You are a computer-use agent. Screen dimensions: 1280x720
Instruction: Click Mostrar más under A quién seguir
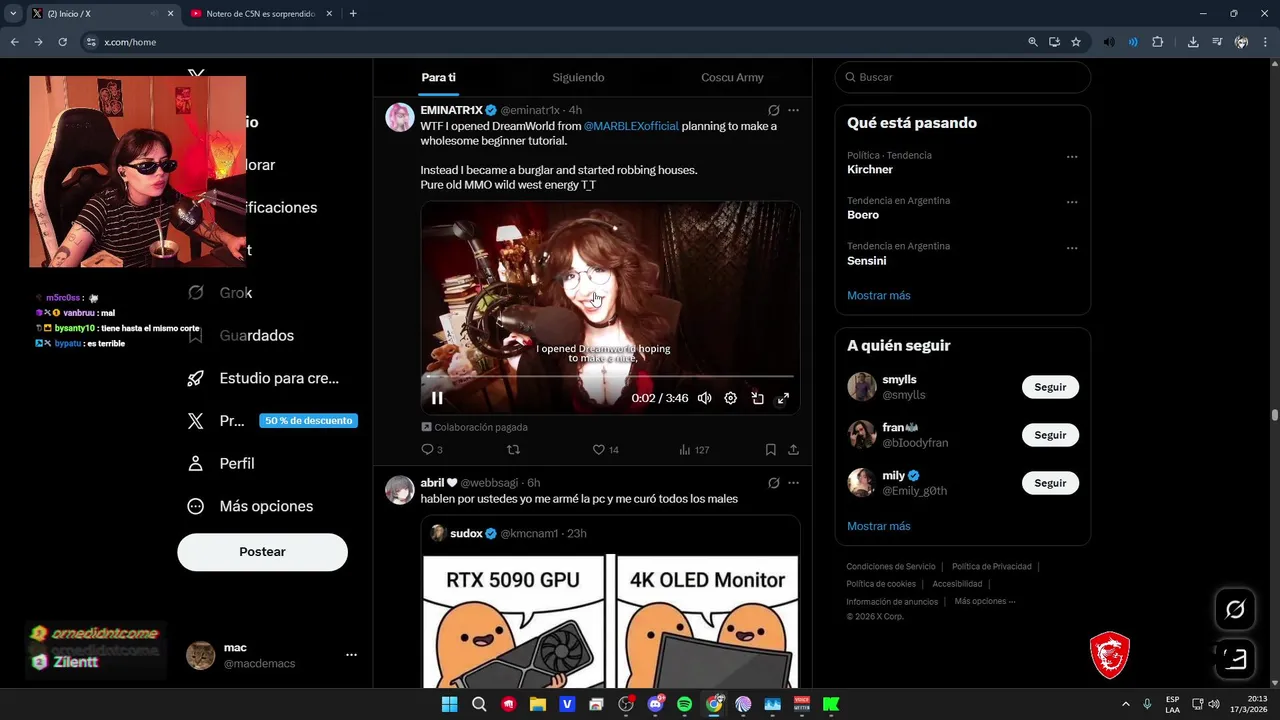click(879, 526)
